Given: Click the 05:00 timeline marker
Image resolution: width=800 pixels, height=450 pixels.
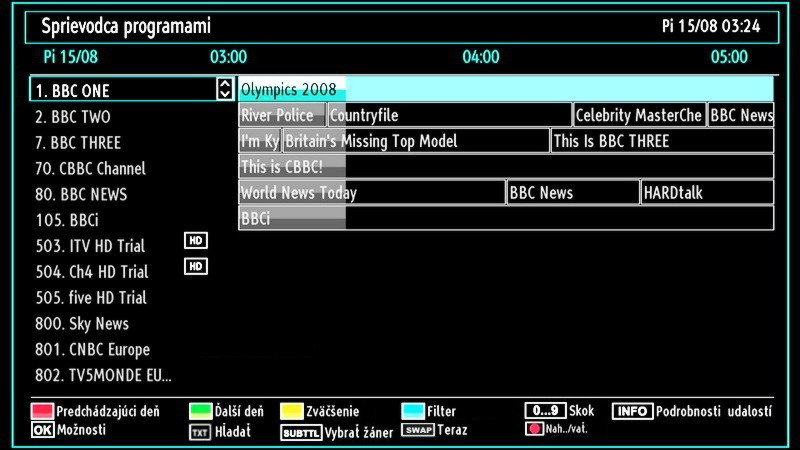Looking at the screenshot, I should coord(729,57).
